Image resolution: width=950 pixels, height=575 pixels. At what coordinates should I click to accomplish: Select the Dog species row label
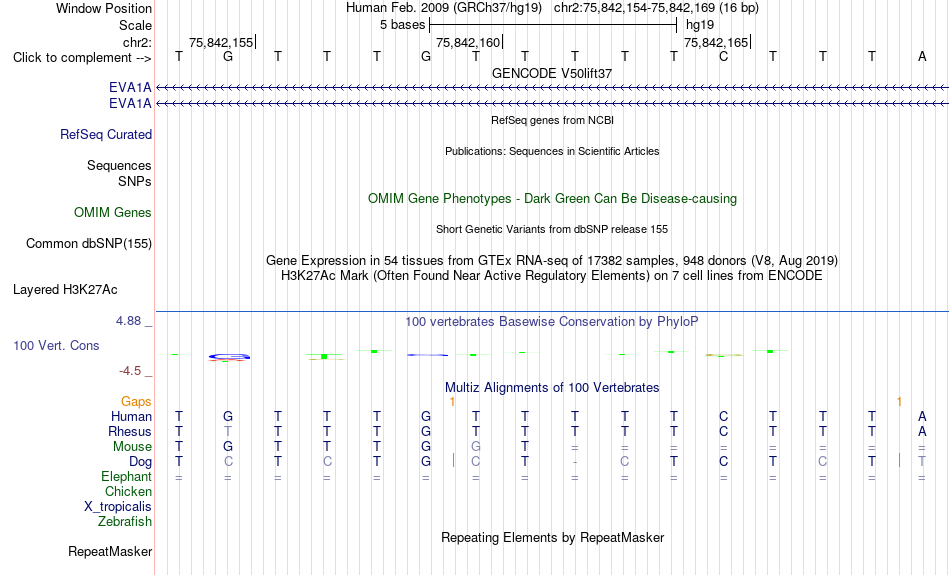click(x=141, y=462)
